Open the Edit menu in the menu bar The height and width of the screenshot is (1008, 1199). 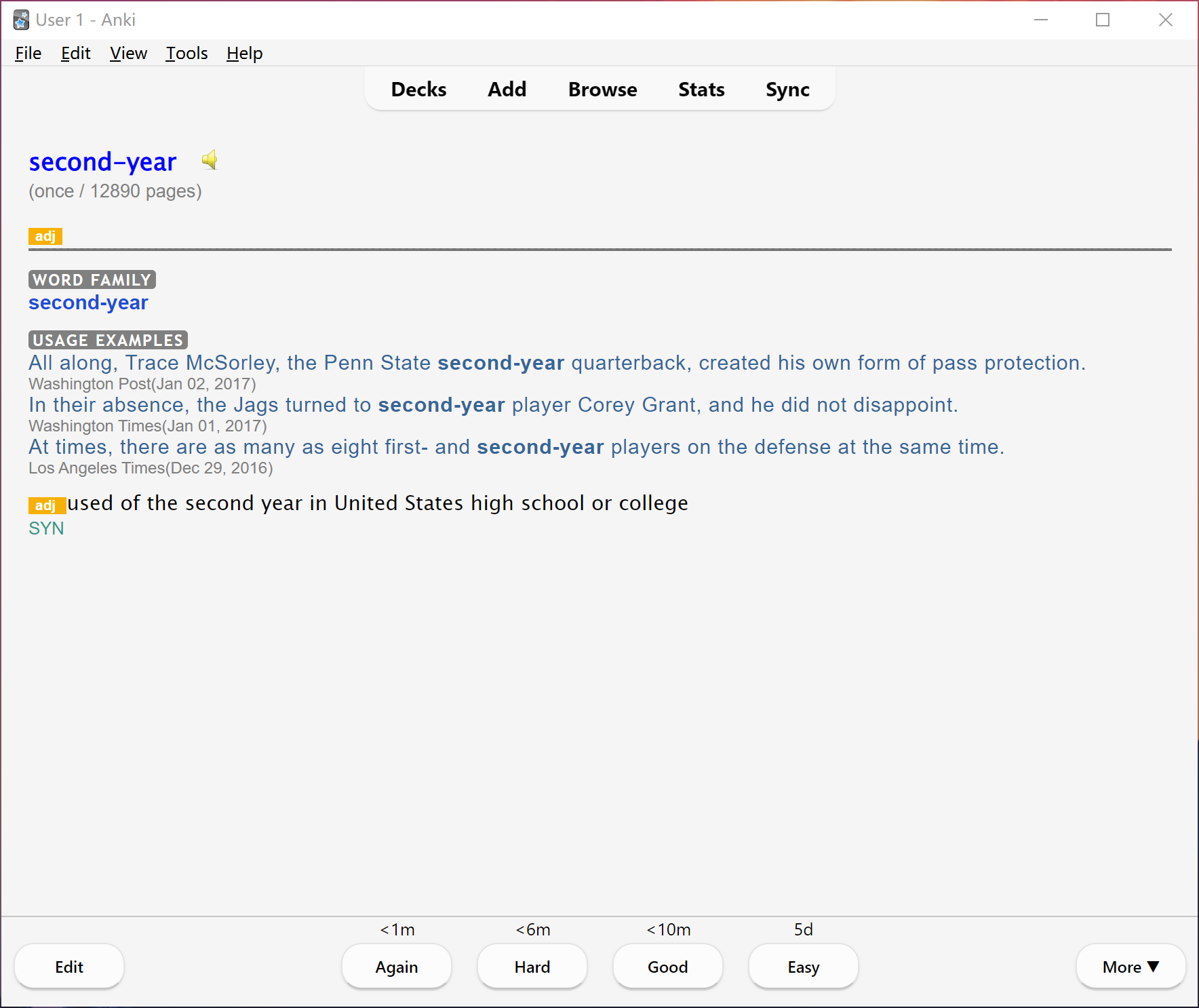[75, 53]
